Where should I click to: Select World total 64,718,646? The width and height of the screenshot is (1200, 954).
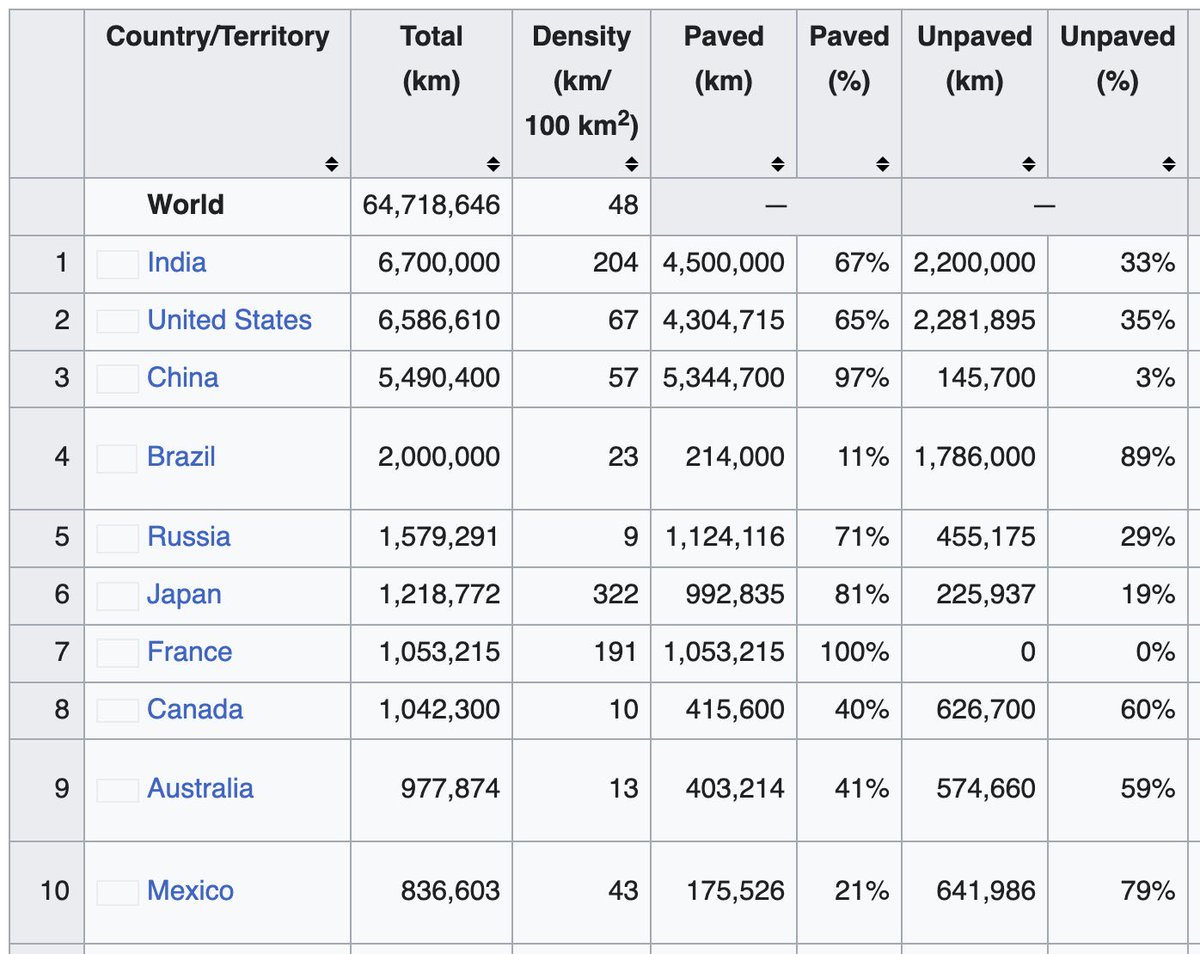[x=431, y=205]
